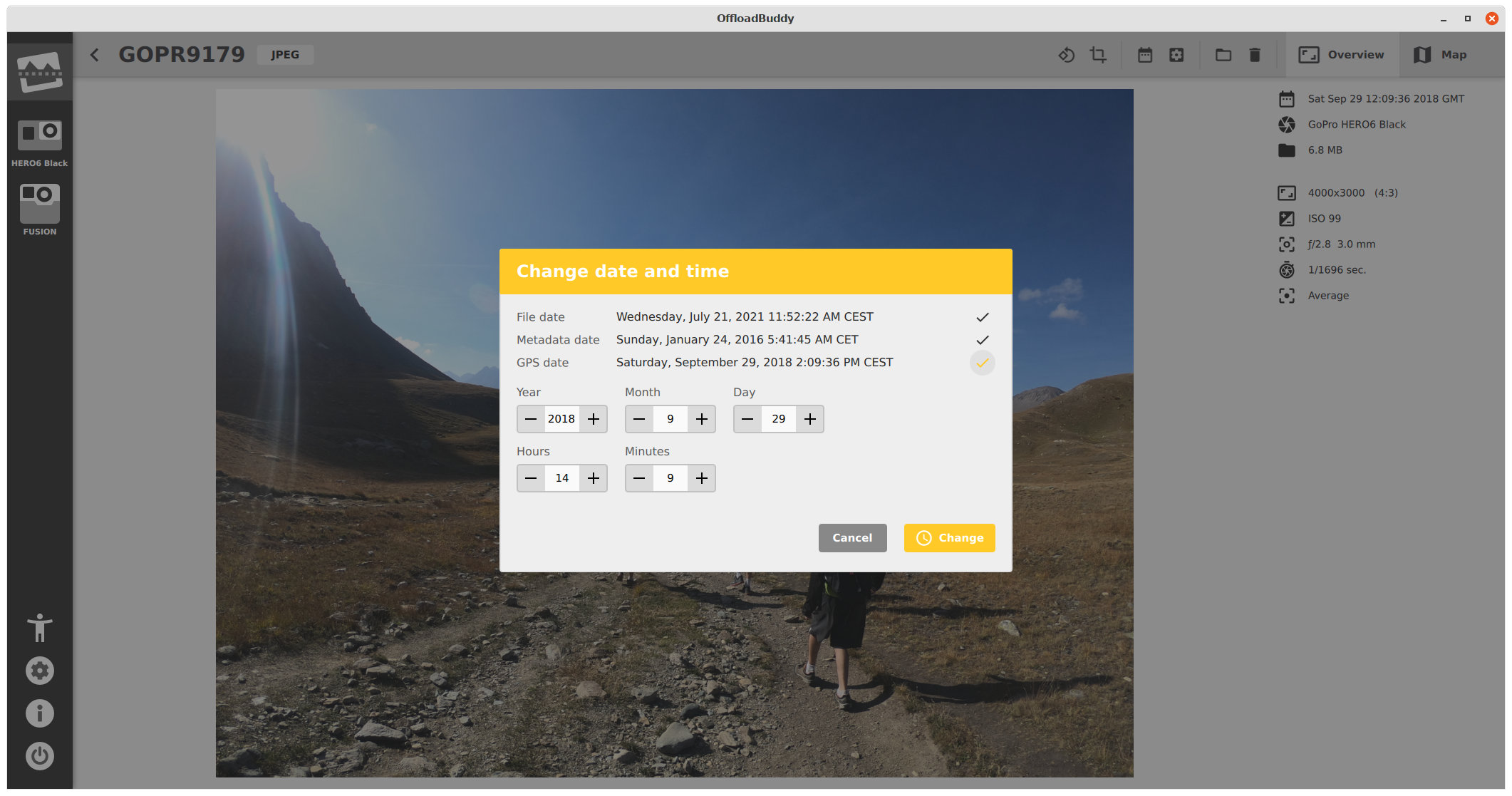This screenshot has width=1512, height=796.
Task: Open the settings gear in sidebar
Action: coord(40,671)
